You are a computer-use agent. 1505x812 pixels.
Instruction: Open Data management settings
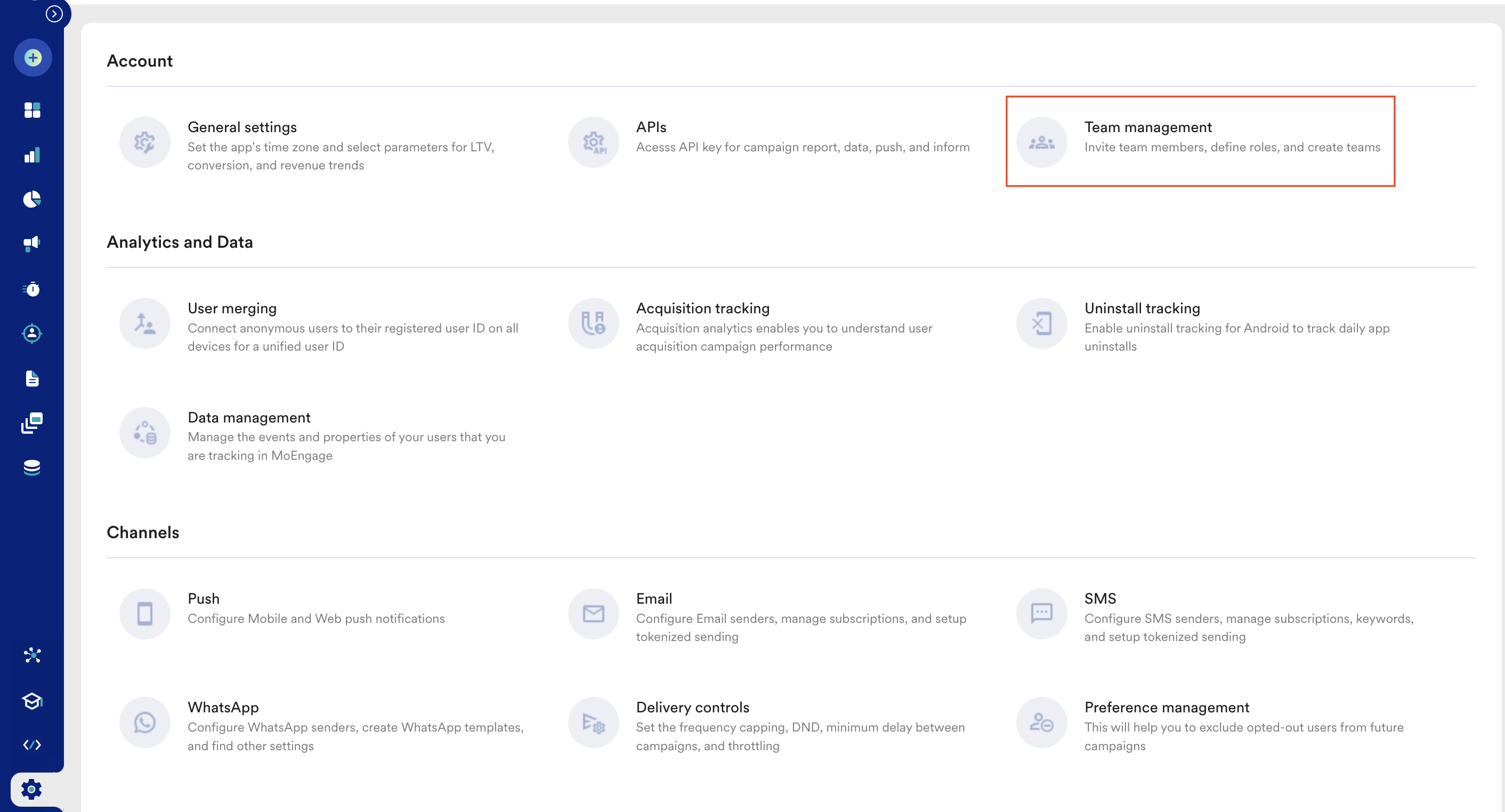coord(249,418)
